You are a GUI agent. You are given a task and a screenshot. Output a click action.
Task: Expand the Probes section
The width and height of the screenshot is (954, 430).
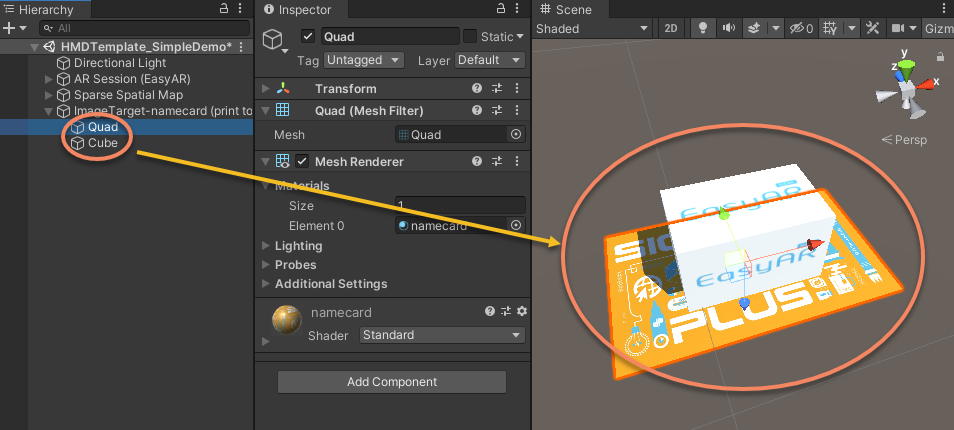point(265,265)
